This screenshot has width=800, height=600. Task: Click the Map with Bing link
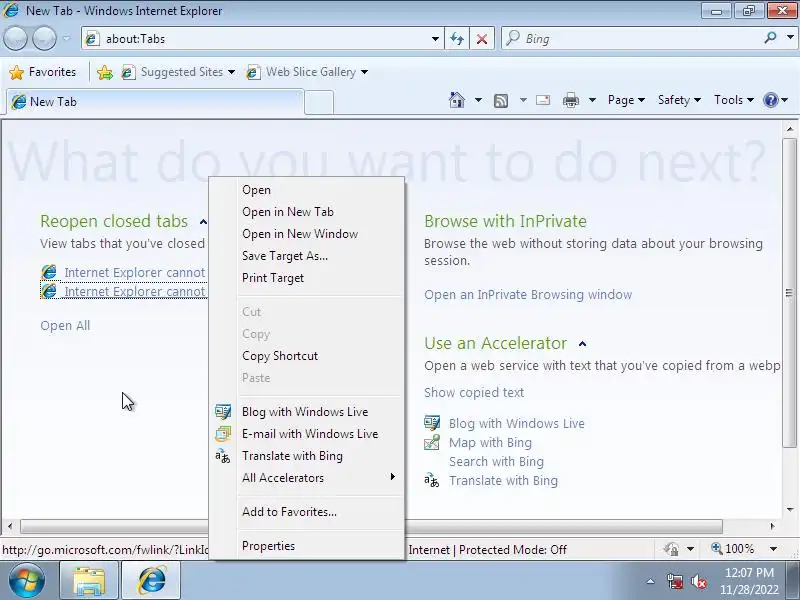pos(490,442)
